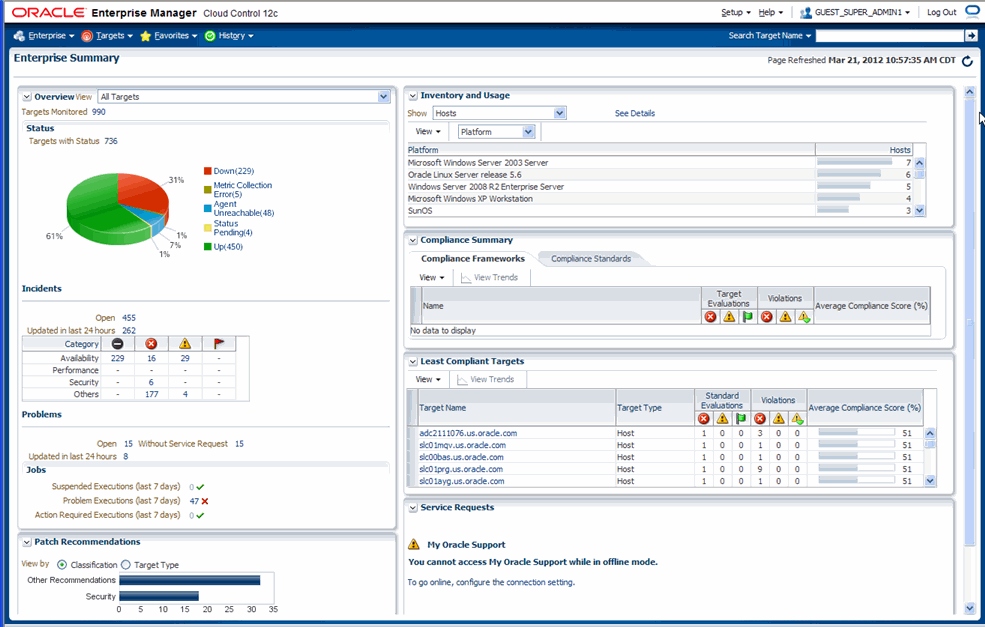Click the page scrollbar bottom down arrow
Viewport: 985px width, 627px height.
[970, 608]
